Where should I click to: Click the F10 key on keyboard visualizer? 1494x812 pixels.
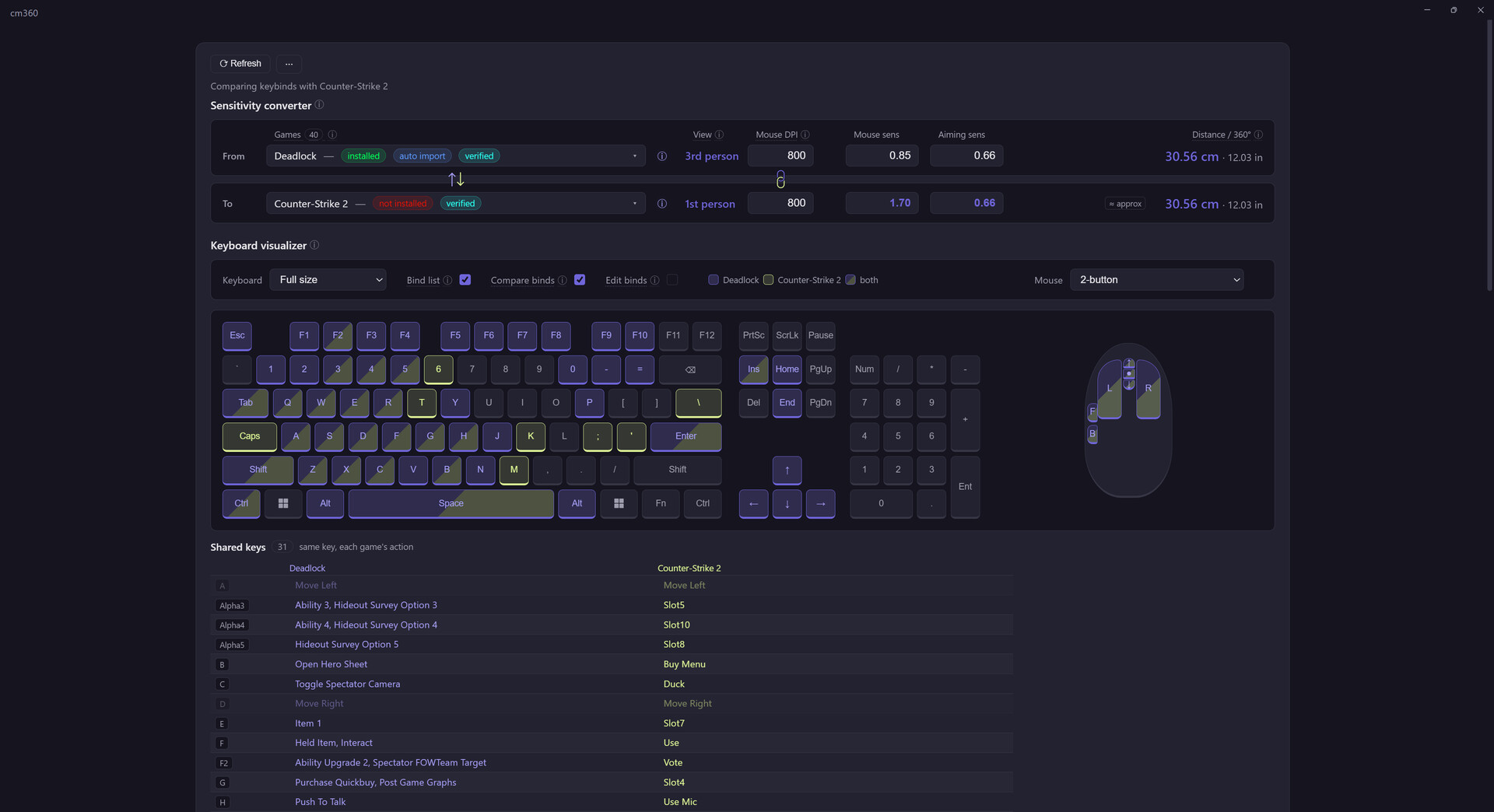[640, 336]
